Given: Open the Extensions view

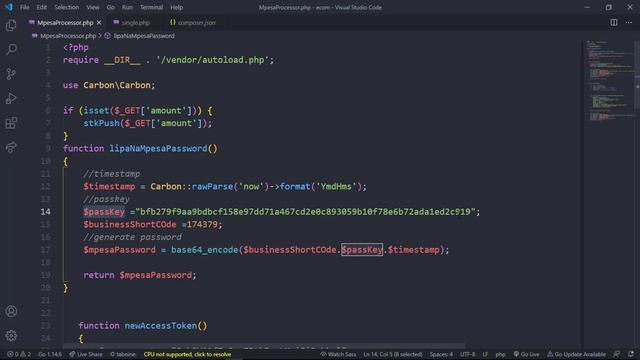Looking at the screenshot, I should click(x=11, y=123).
